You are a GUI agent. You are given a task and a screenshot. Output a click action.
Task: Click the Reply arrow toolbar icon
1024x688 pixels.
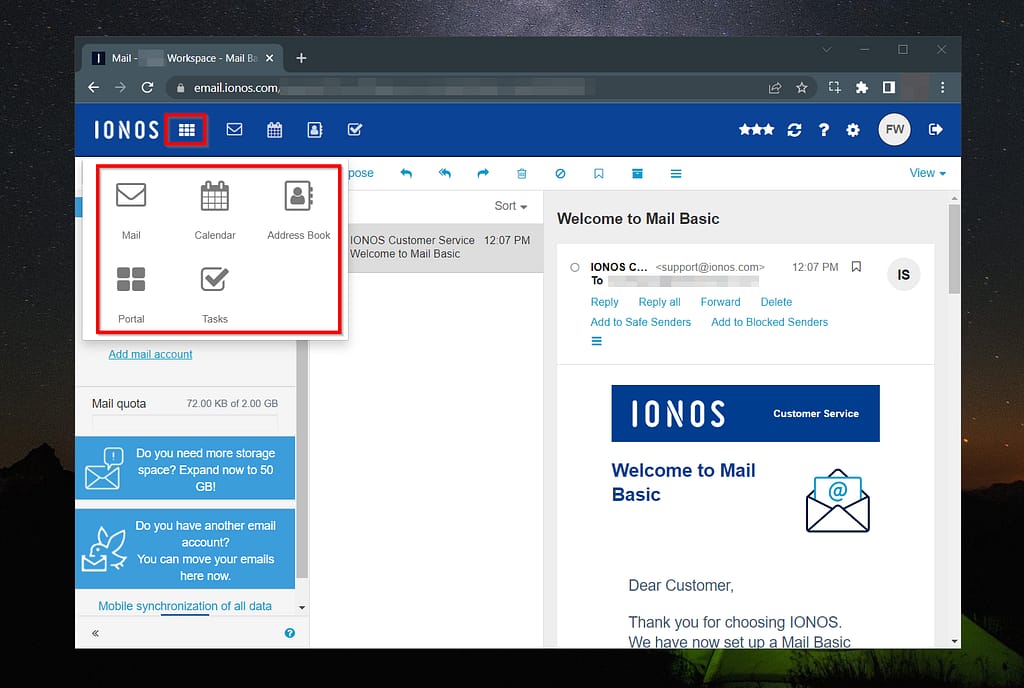[406, 174]
